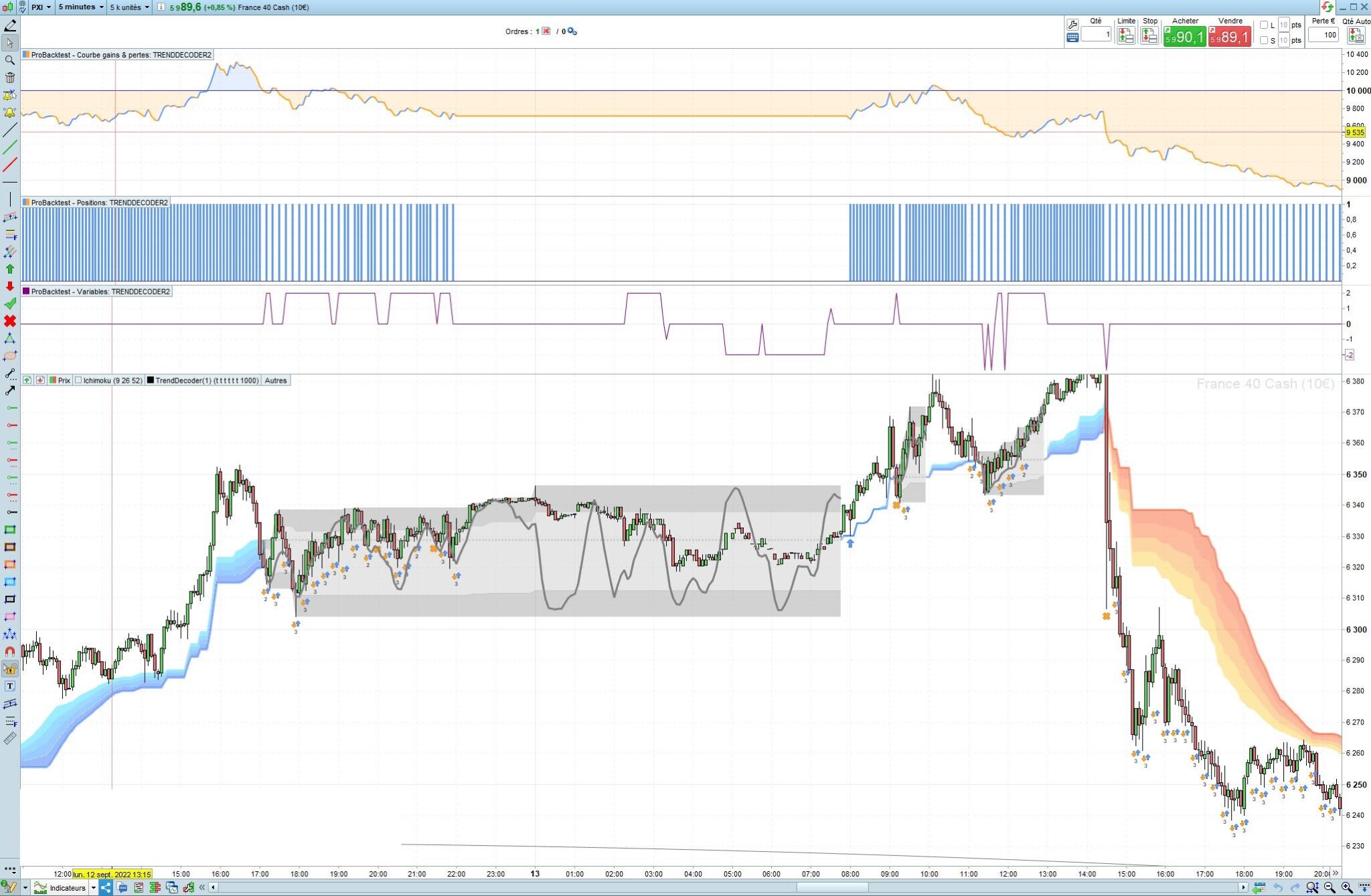Click the zoom out magnifier
This screenshot has height=896, width=1371.
1329,888
